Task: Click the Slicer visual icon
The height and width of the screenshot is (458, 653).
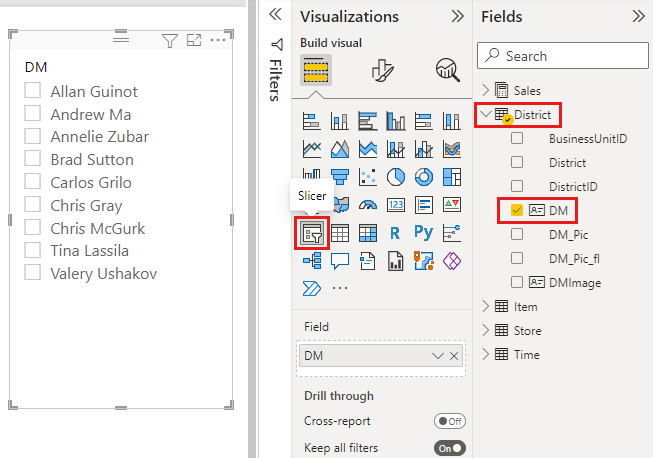Action: click(x=312, y=233)
